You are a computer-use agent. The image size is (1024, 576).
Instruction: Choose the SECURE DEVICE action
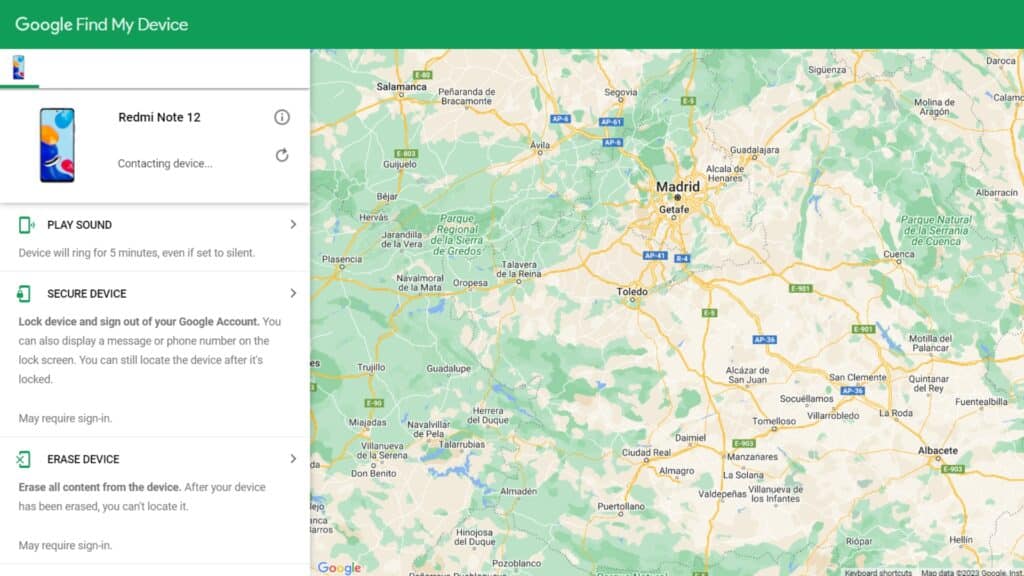point(87,294)
